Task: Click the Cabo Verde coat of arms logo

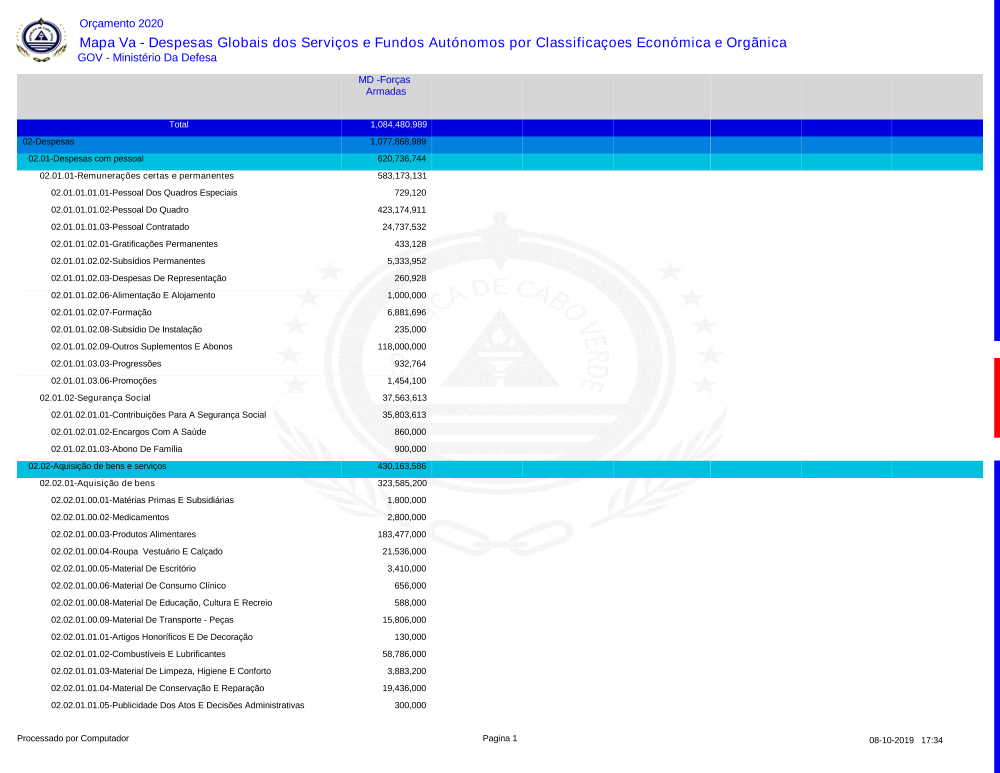Action: tap(41, 40)
